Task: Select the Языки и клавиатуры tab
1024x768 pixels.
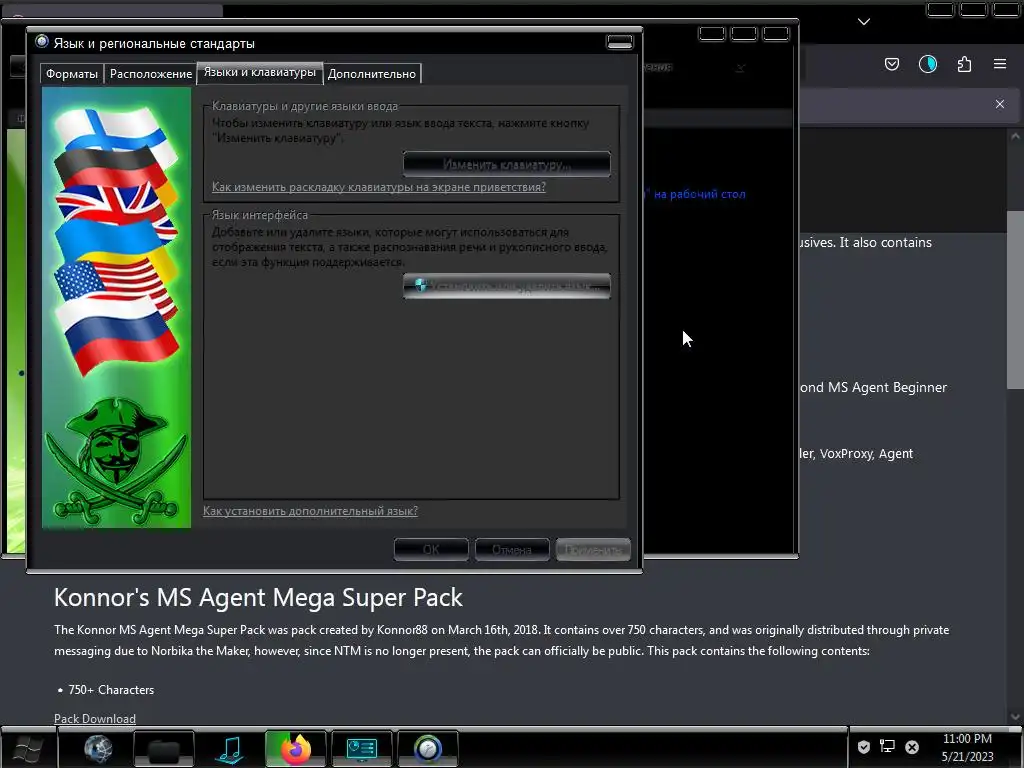Action: click(259, 72)
